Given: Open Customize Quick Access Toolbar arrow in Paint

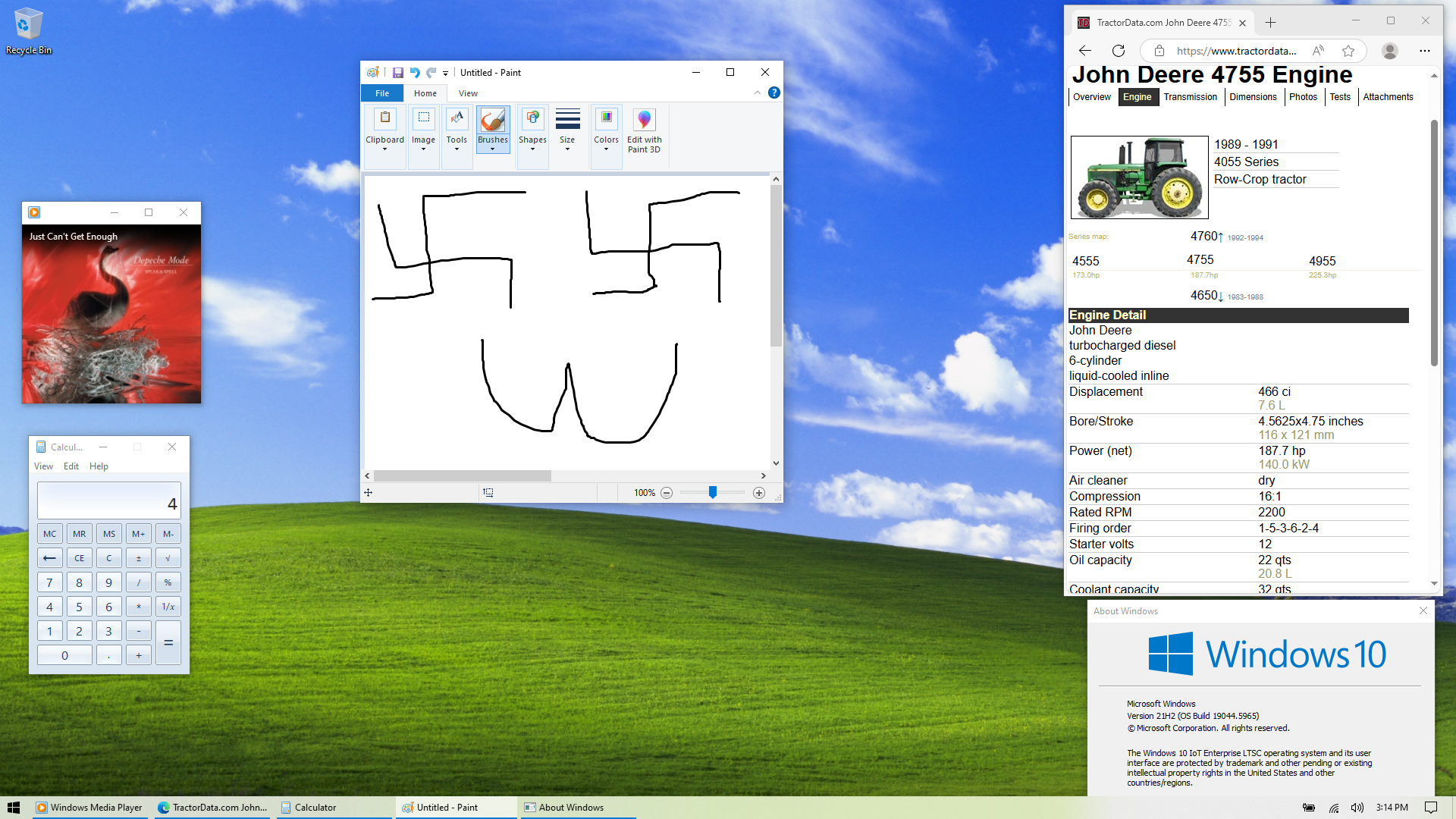Looking at the screenshot, I should coord(446,74).
